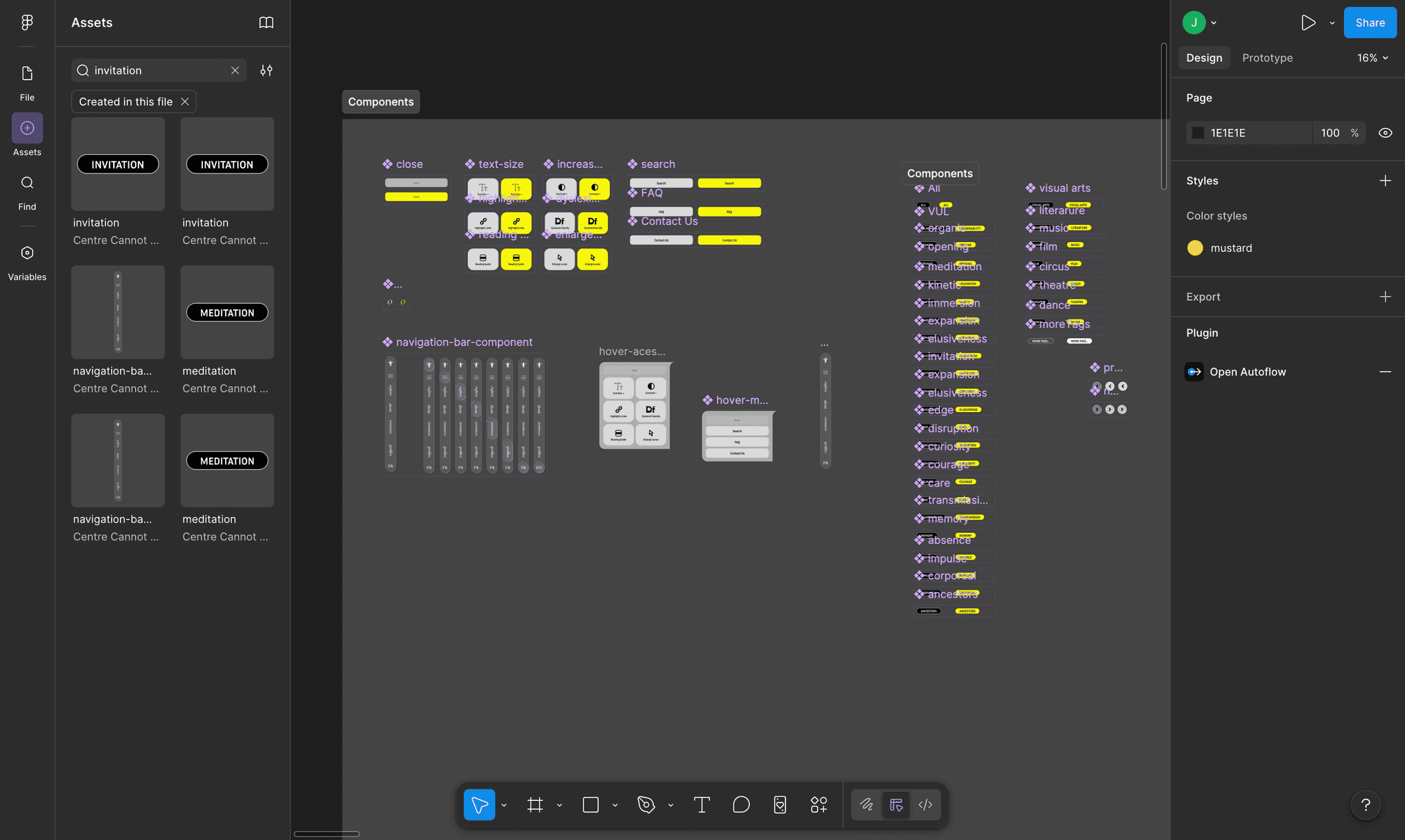
Task: Remove the Open Autoflow plugin with minus
Action: click(x=1385, y=372)
